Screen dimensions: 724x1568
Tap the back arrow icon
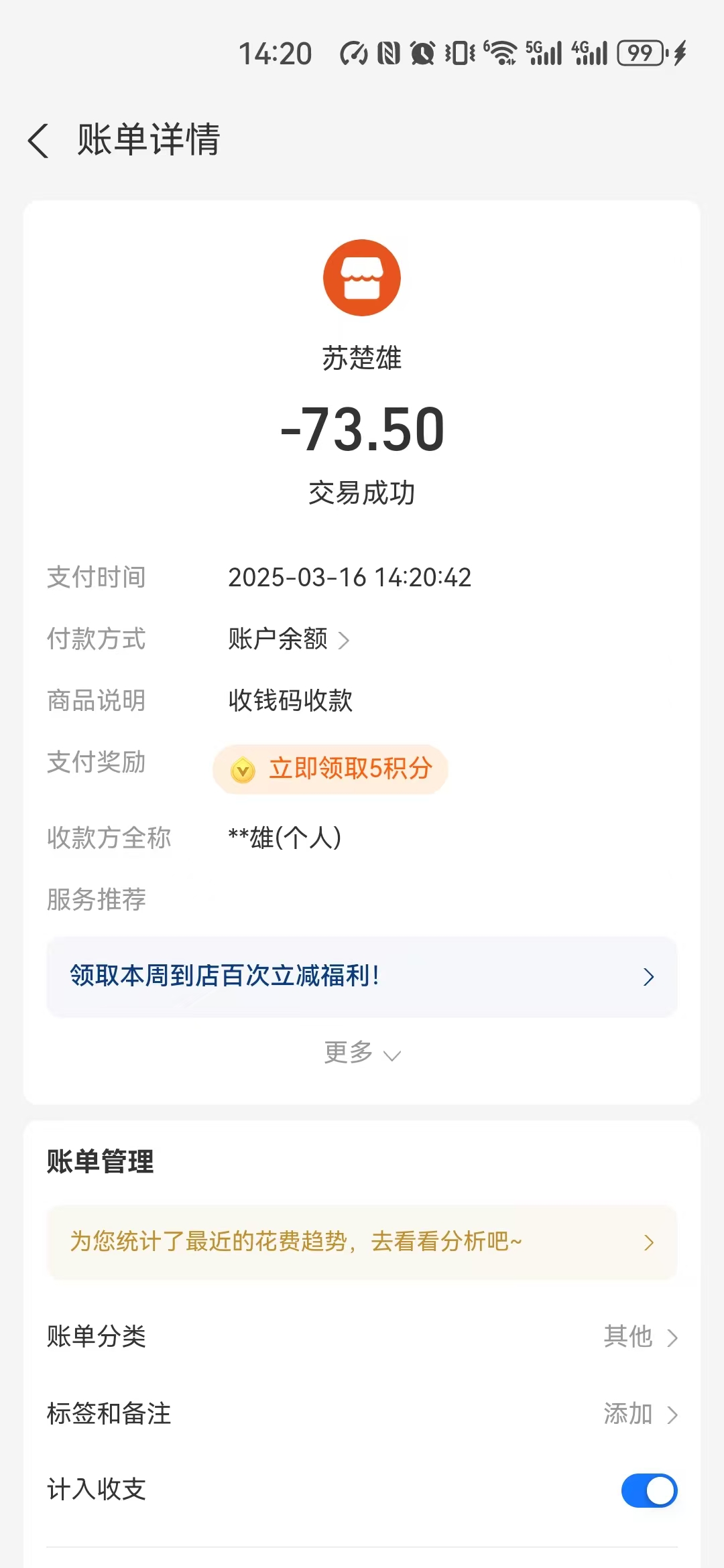(x=38, y=141)
